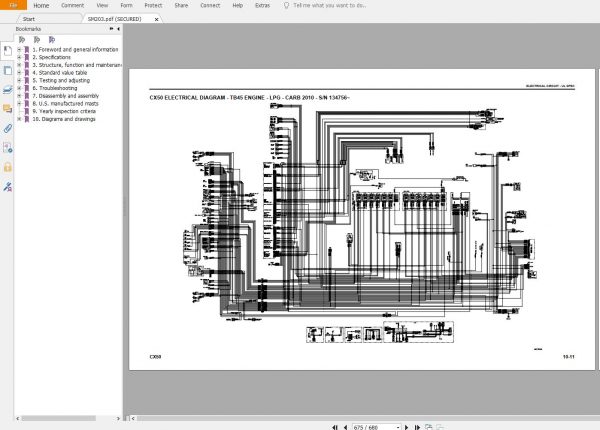Click the Bookmarks panel options arrow icon

coord(111,29)
